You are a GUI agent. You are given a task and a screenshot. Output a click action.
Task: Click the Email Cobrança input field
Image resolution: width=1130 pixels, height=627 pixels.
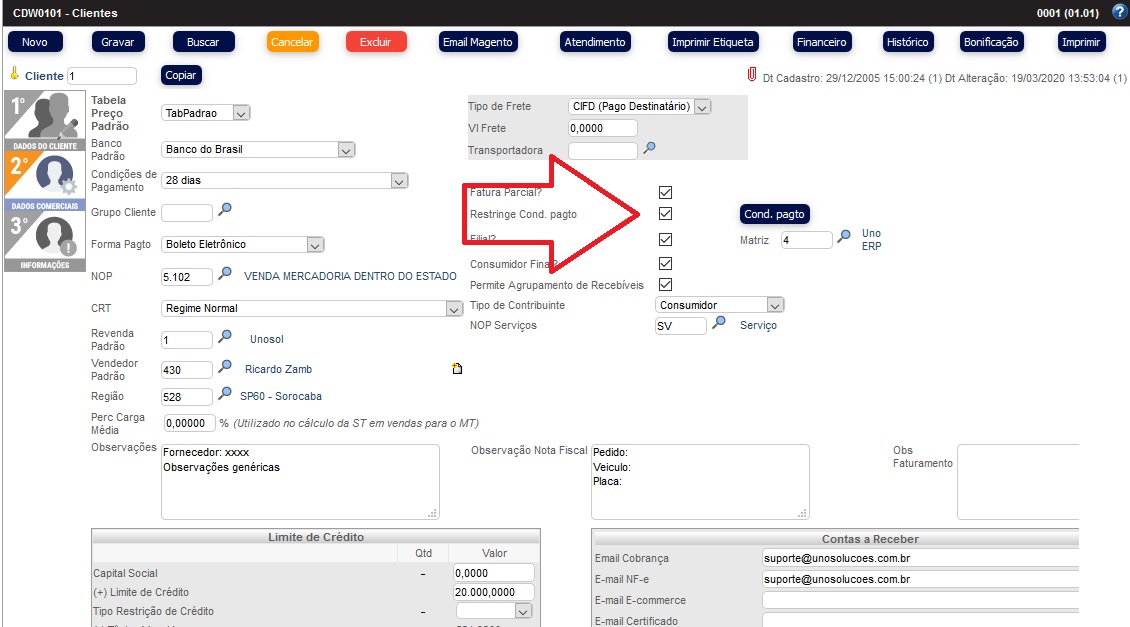pos(920,558)
